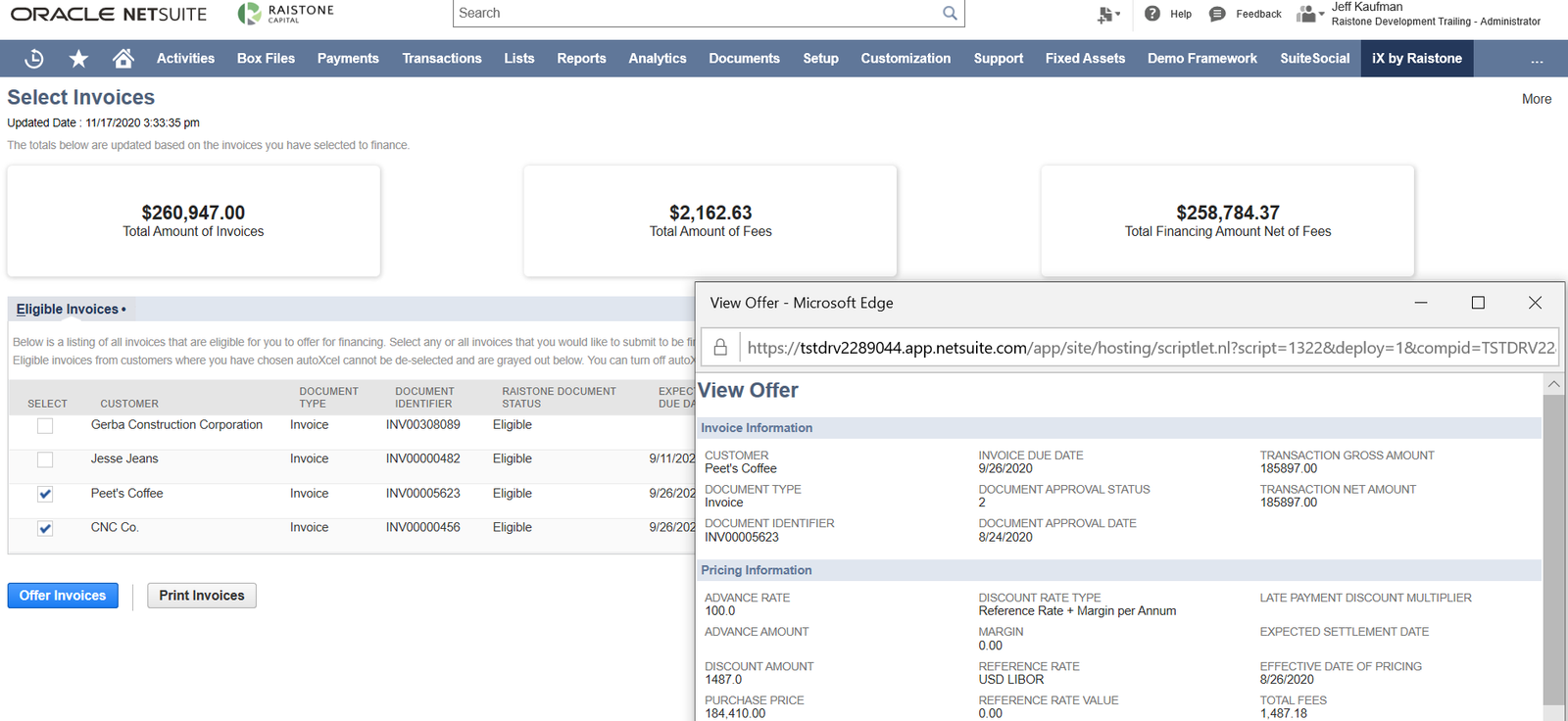Click the Pricing Information section header
1568x721 pixels.
pyautogui.click(x=1119, y=570)
